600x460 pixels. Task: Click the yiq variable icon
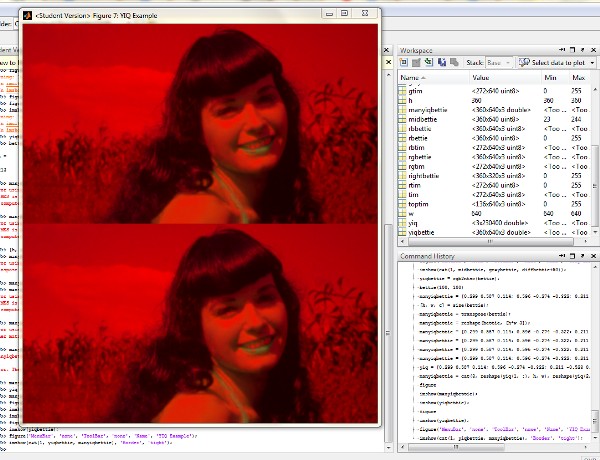point(402,223)
